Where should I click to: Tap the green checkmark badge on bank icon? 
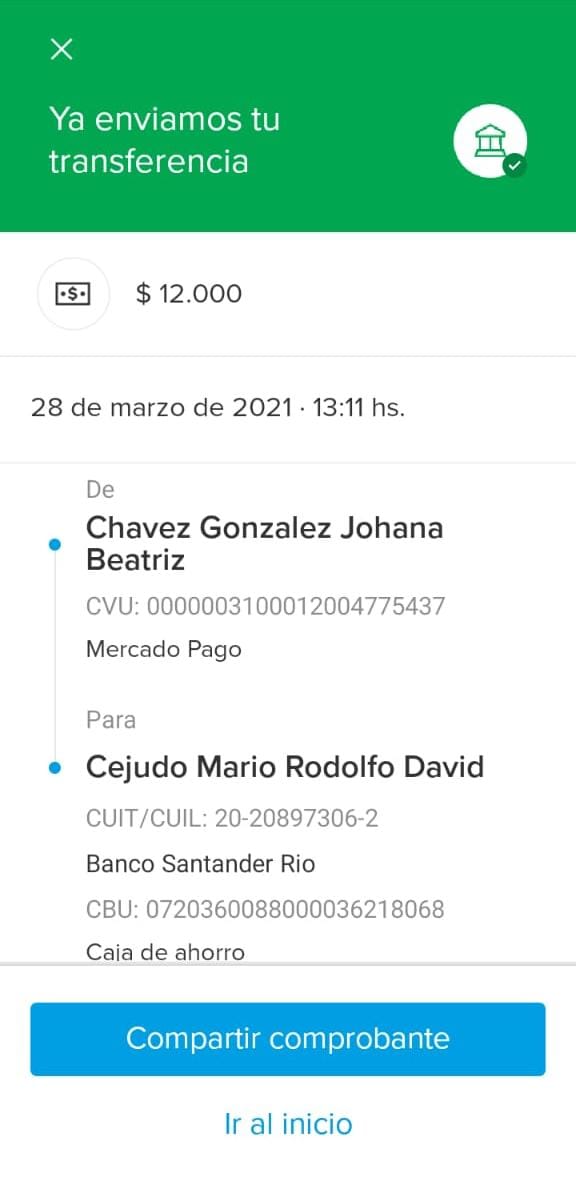516,165
